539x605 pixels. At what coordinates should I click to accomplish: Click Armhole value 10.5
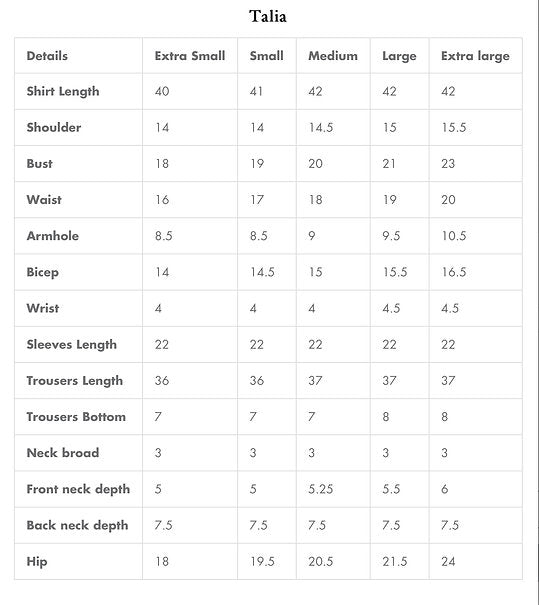454,236
